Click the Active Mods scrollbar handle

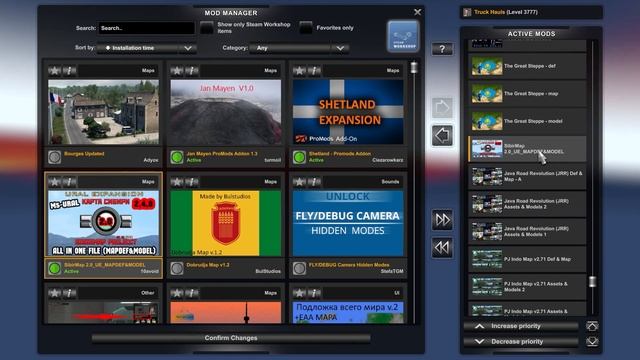click(592, 282)
